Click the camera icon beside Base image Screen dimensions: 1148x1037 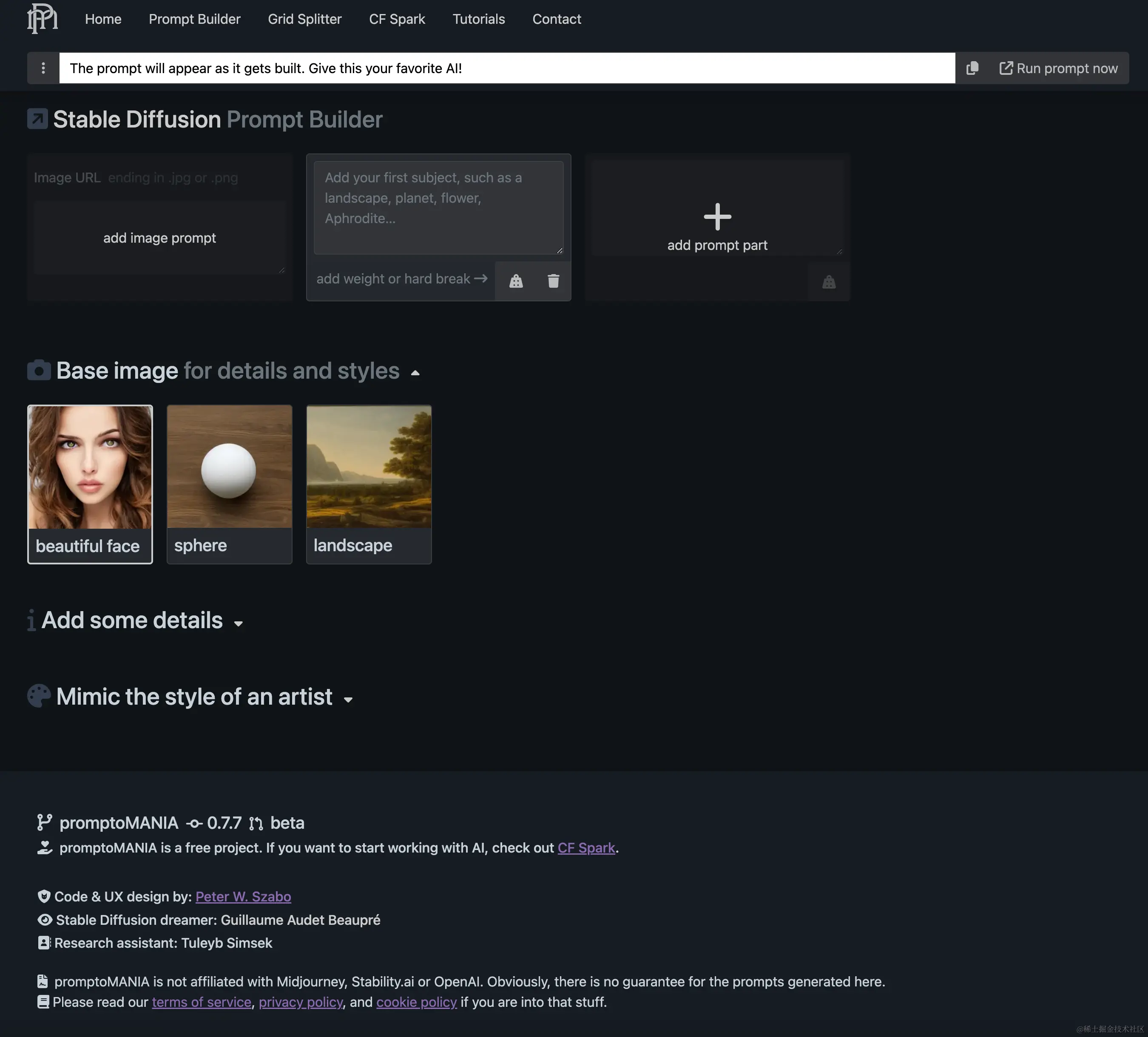click(39, 371)
